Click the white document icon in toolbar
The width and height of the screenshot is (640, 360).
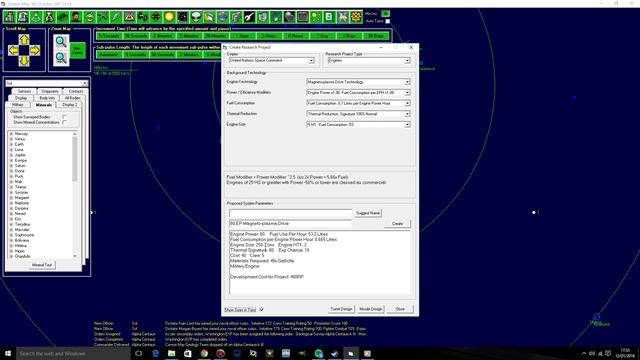(329, 17)
